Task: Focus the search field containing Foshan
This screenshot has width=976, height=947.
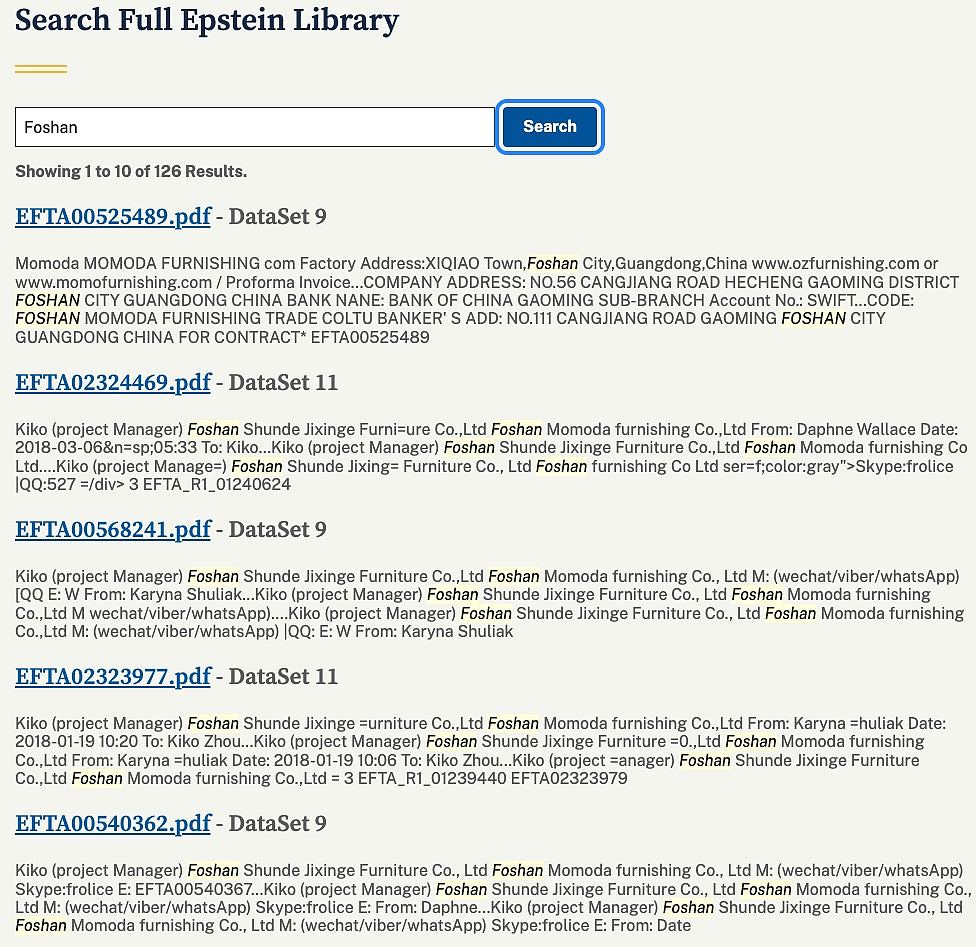Action: point(255,127)
